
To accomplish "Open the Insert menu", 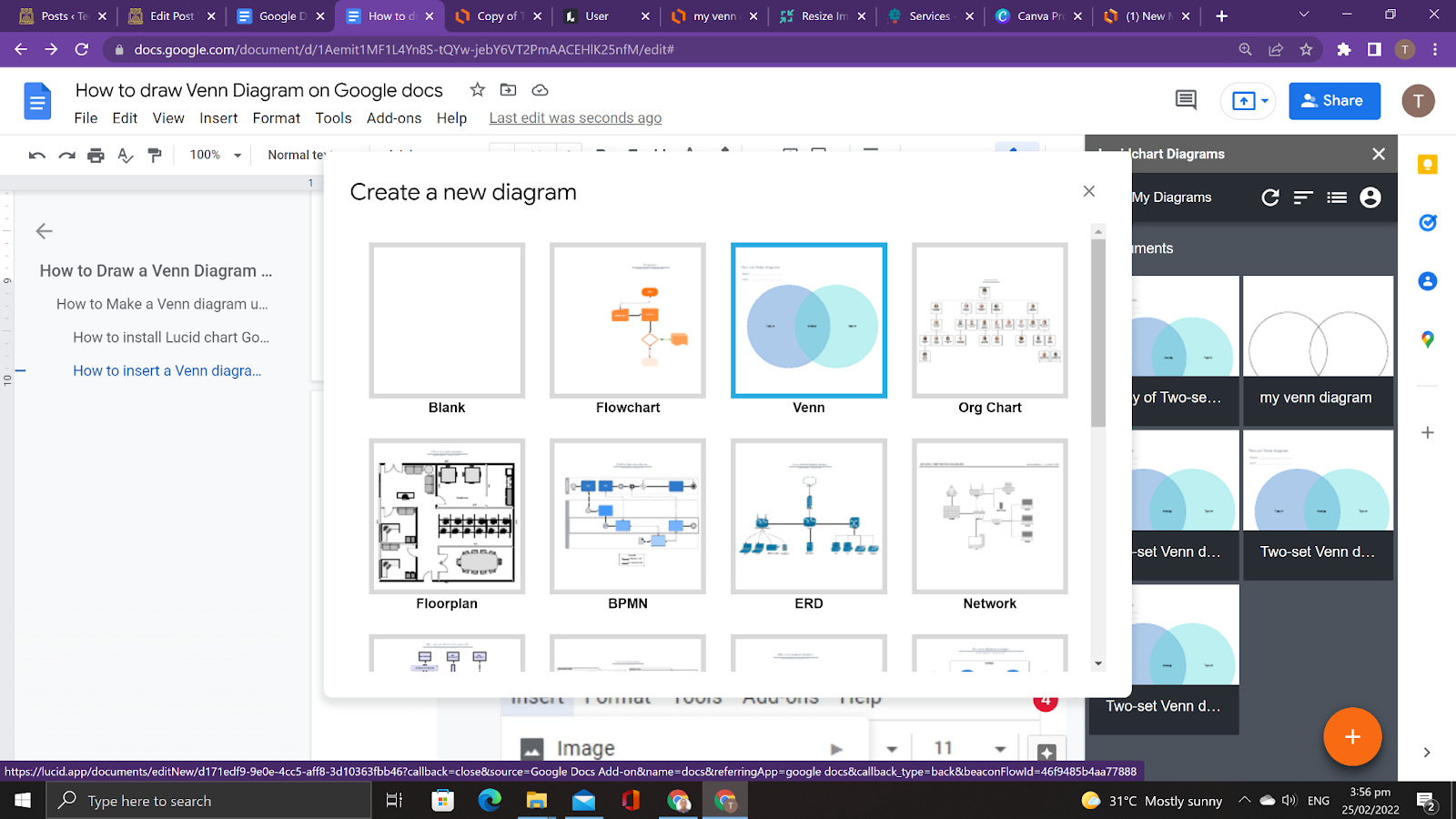I will pos(218,118).
